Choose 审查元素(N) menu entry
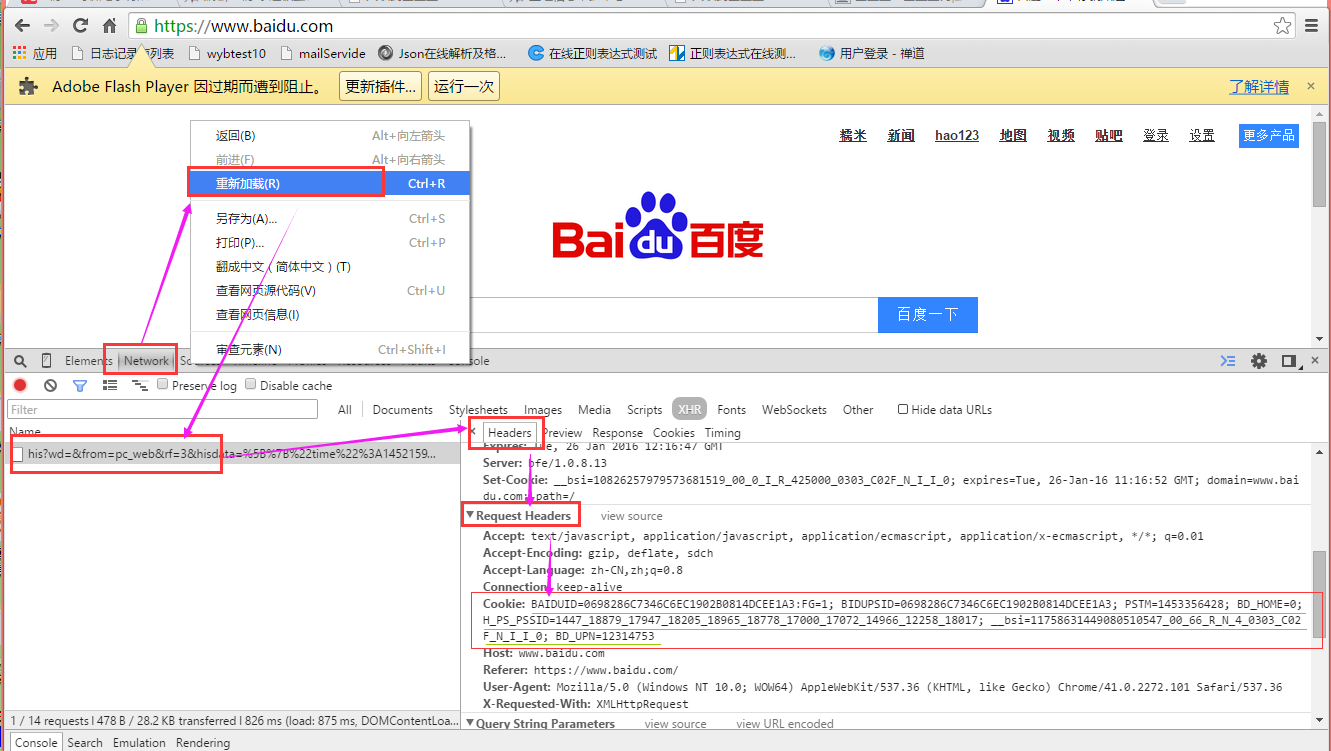The image size is (1331, 751). coord(329,349)
